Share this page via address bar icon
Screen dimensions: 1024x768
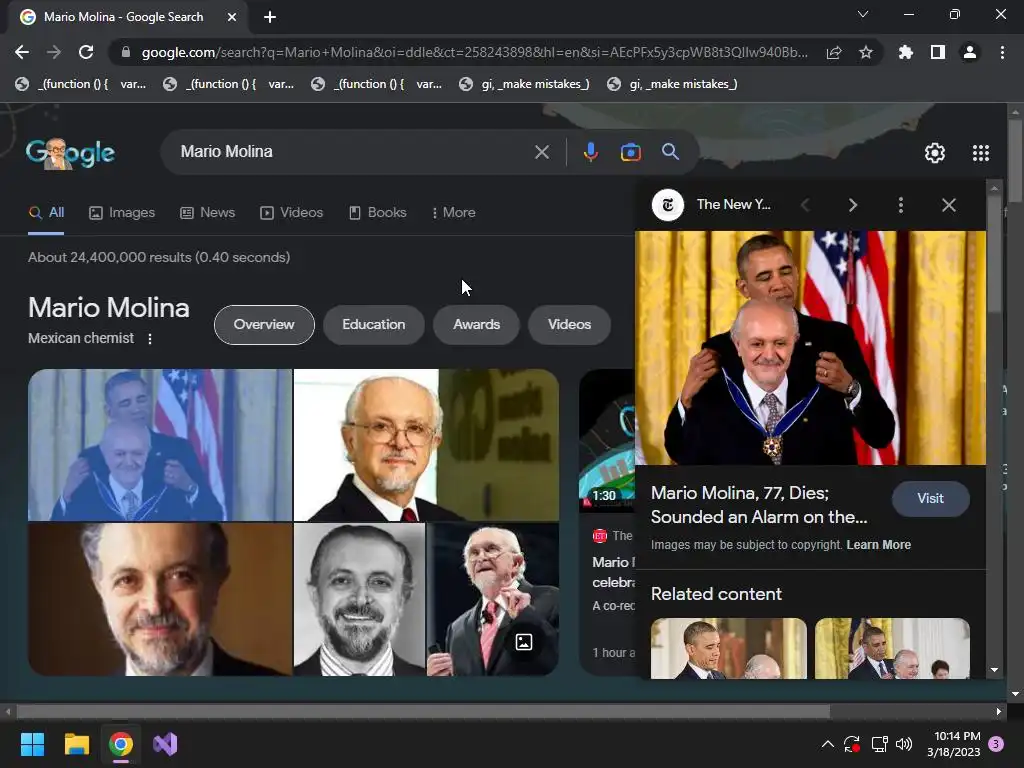pos(834,53)
